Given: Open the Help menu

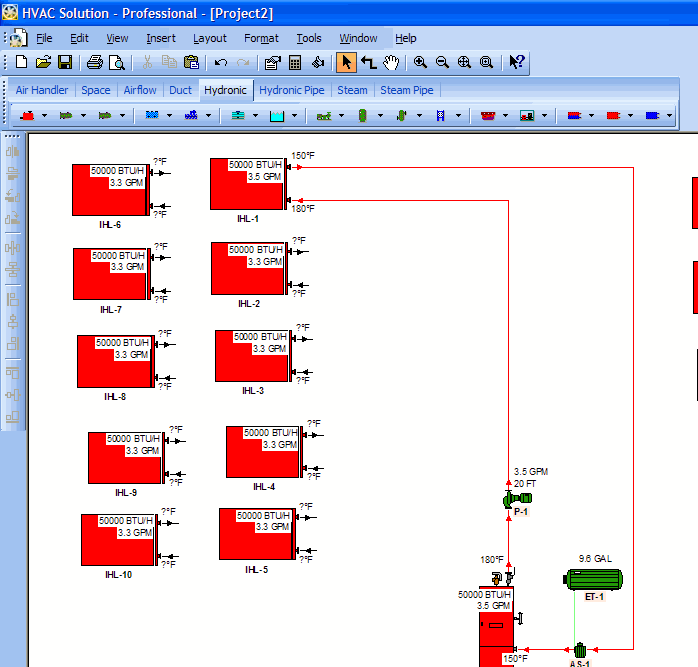Looking at the screenshot, I should (x=406, y=38).
